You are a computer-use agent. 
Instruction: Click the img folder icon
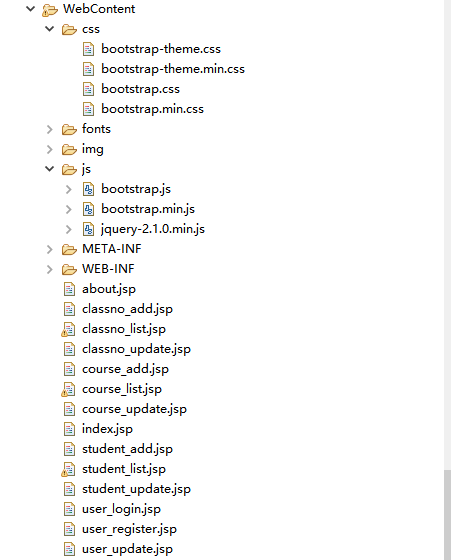point(69,149)
